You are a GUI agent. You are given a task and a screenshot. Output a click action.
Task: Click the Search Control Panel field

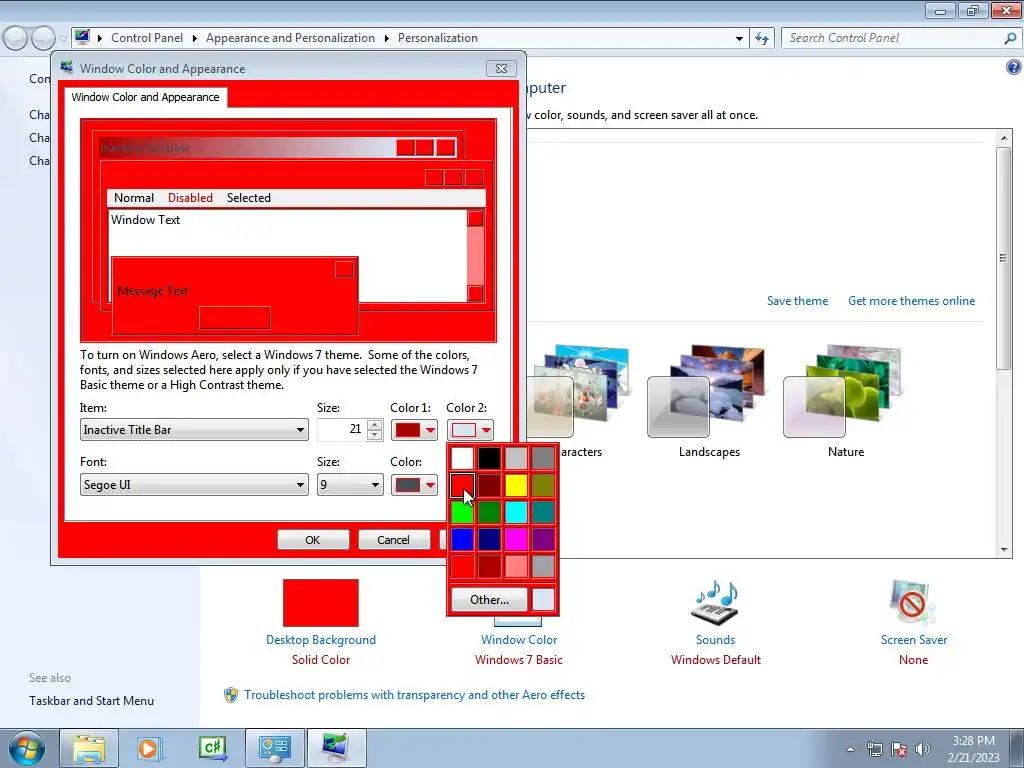(x=892, y=38)
